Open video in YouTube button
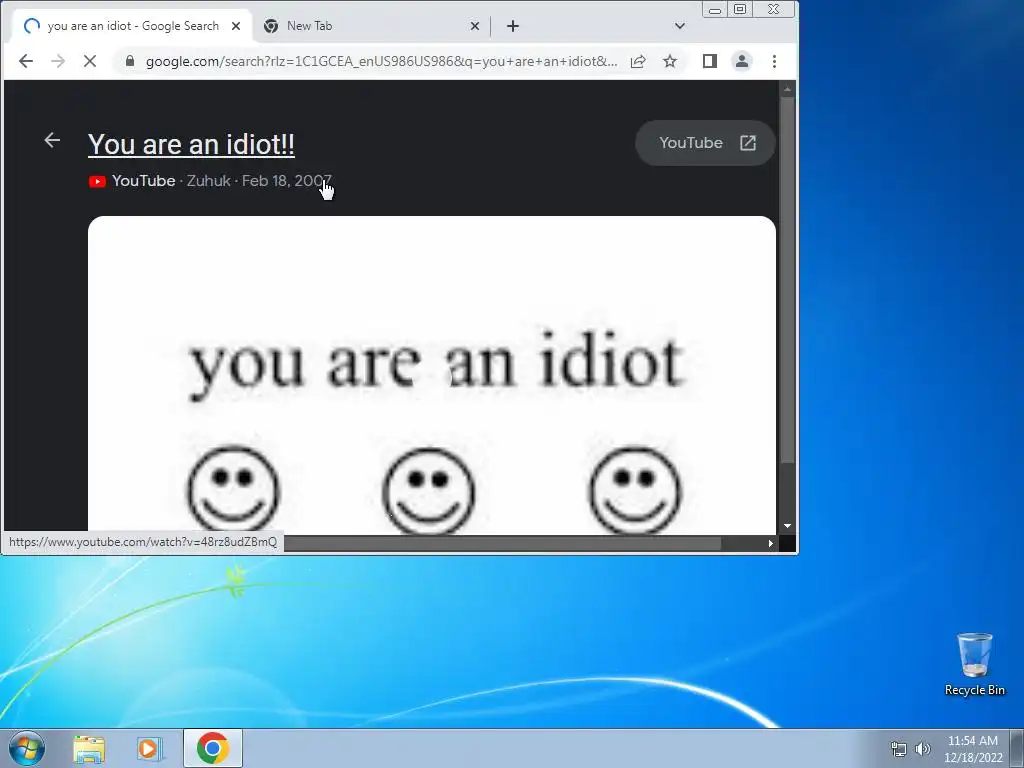 (x=705, y=143)
